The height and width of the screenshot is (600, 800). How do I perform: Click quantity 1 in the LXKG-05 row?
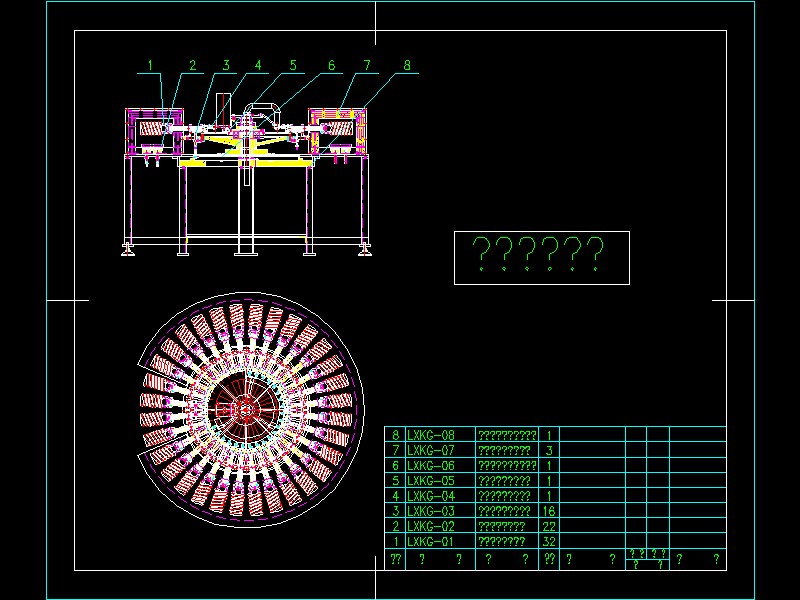point(549,481)
